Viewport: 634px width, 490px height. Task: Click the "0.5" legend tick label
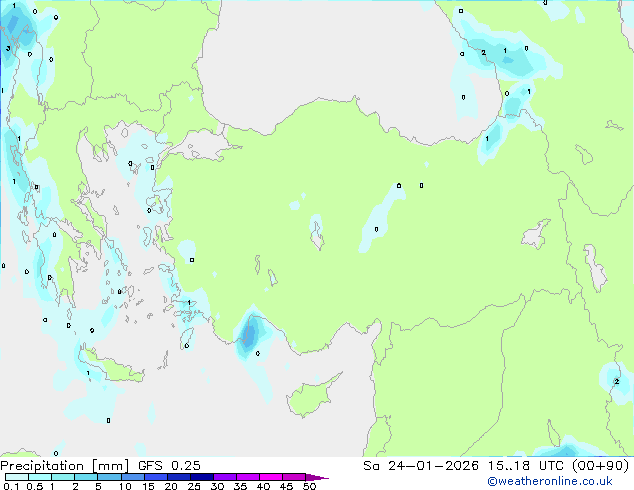point(35,486)
